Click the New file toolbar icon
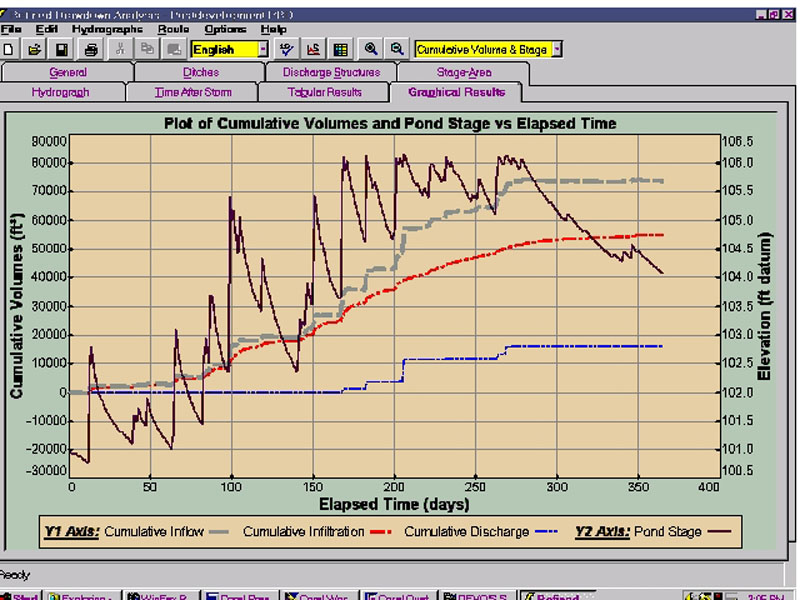 [x=10, y=49]
